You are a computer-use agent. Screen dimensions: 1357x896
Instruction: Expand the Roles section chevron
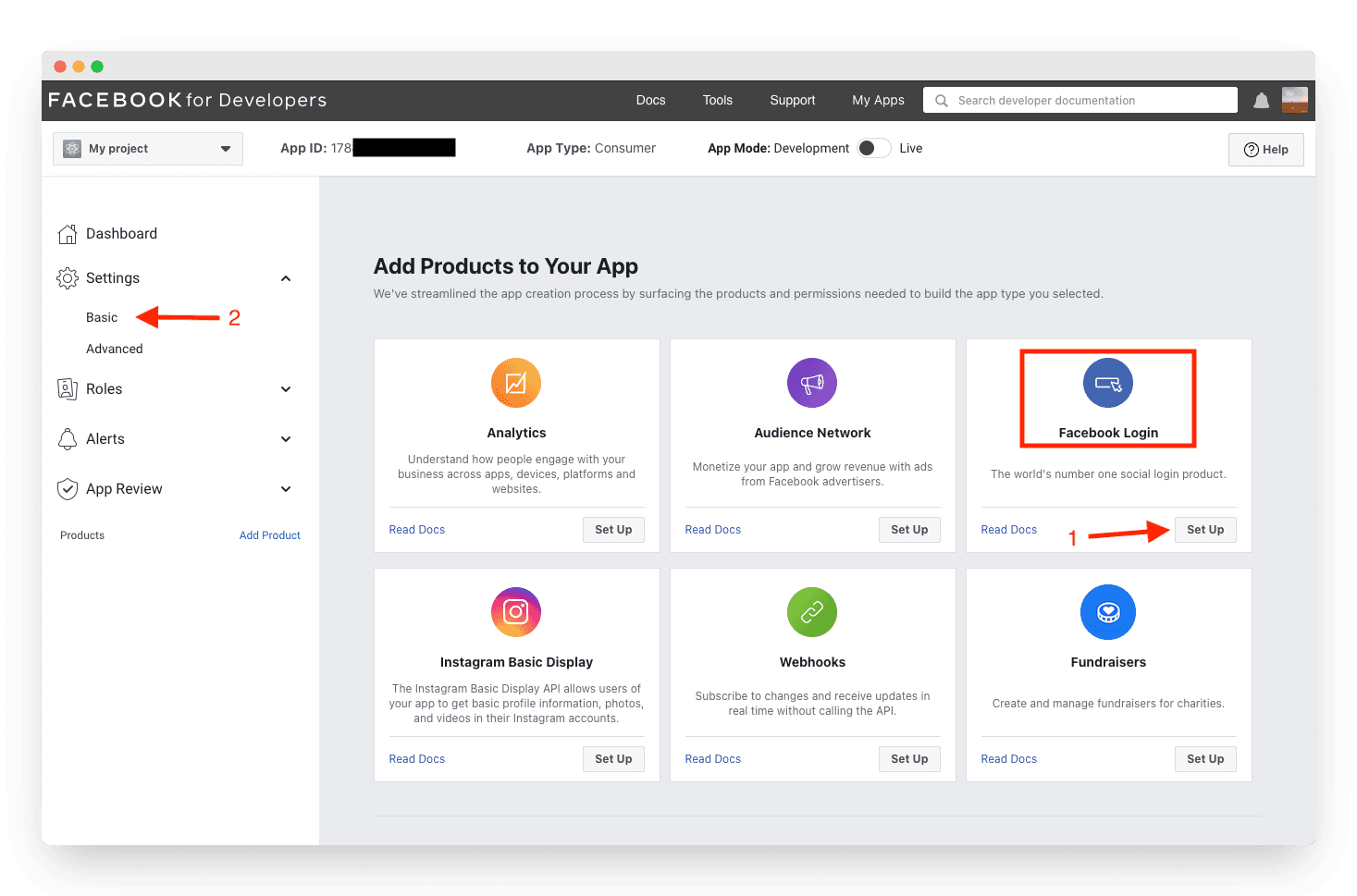[286, 389]
